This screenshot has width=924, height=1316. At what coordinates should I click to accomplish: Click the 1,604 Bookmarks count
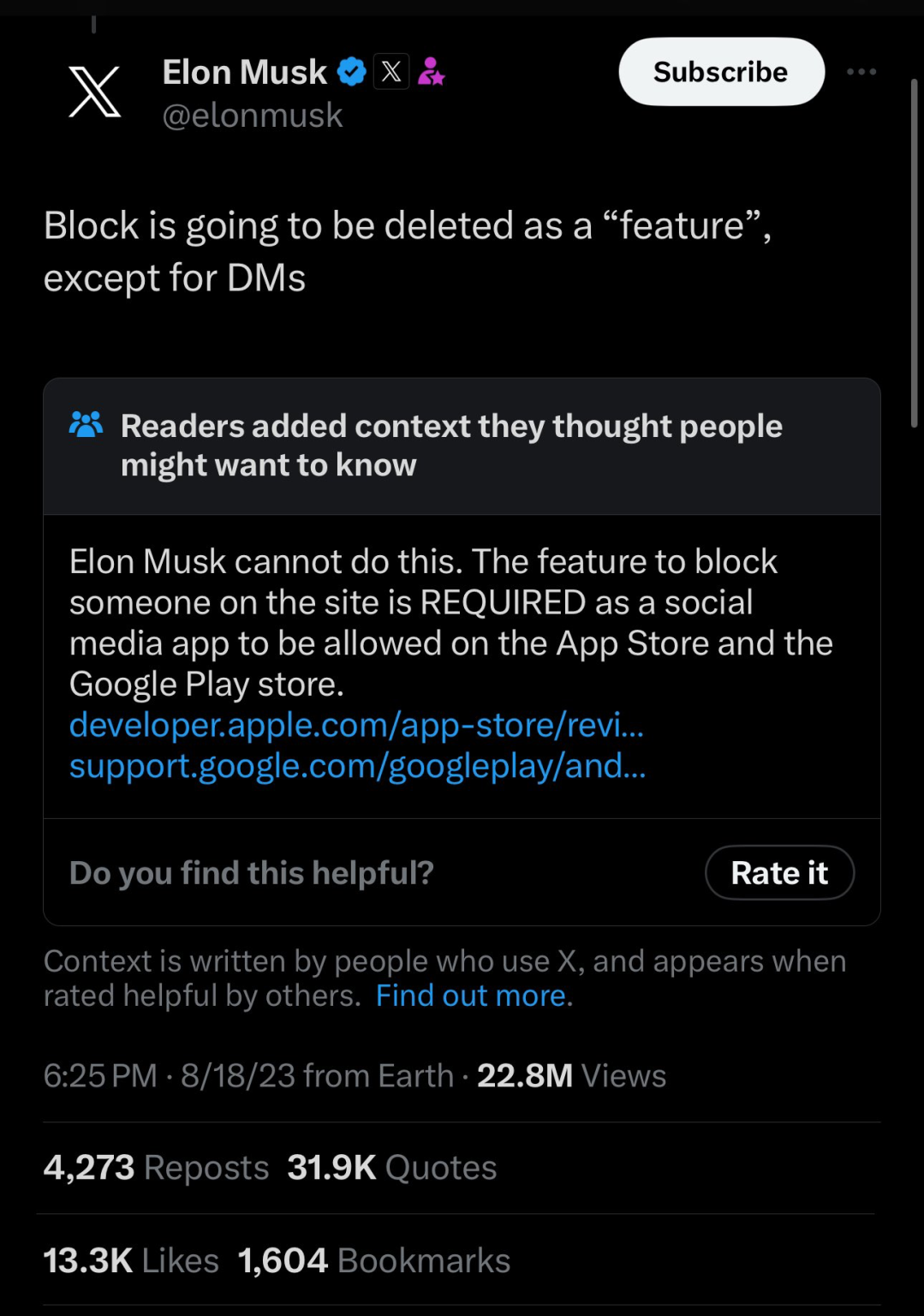click(373, 1260)
